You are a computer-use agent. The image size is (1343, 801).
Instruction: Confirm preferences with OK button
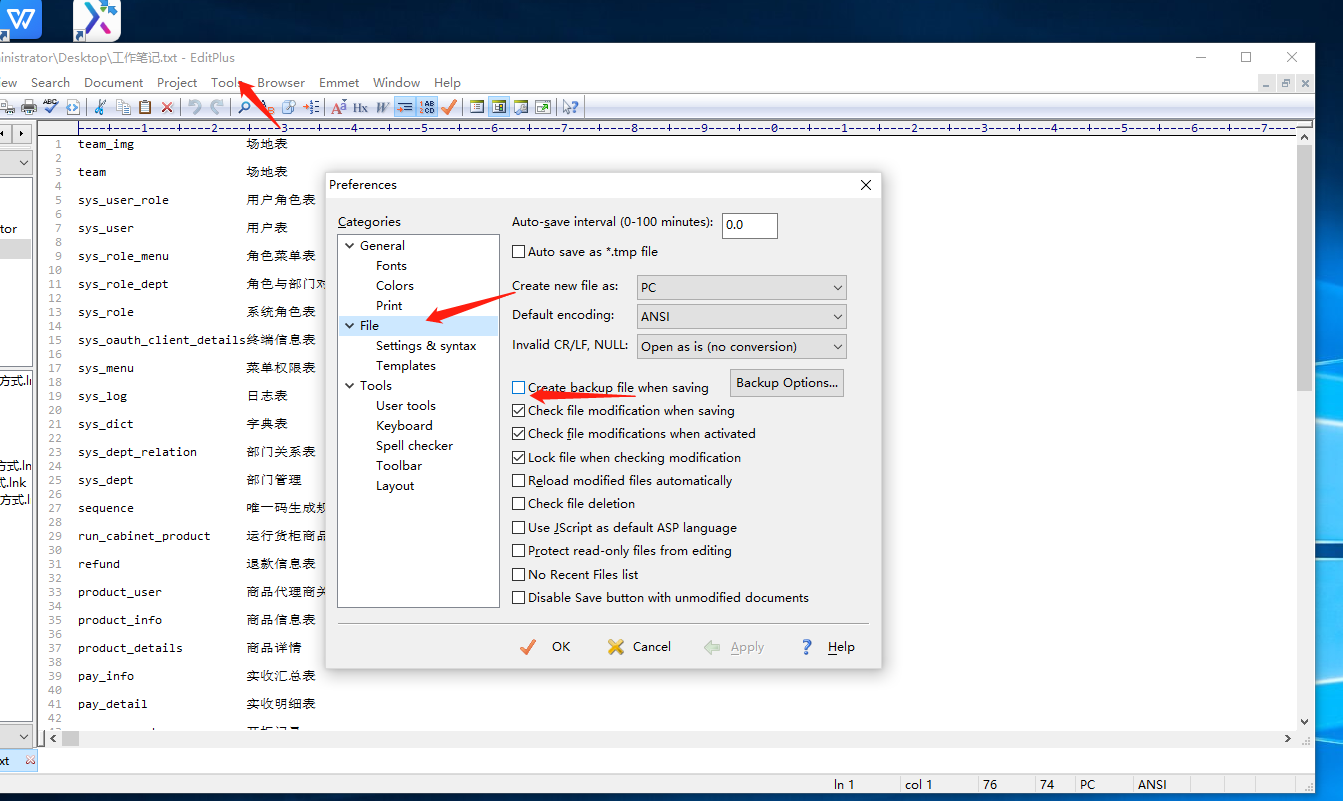pos(546,647)
